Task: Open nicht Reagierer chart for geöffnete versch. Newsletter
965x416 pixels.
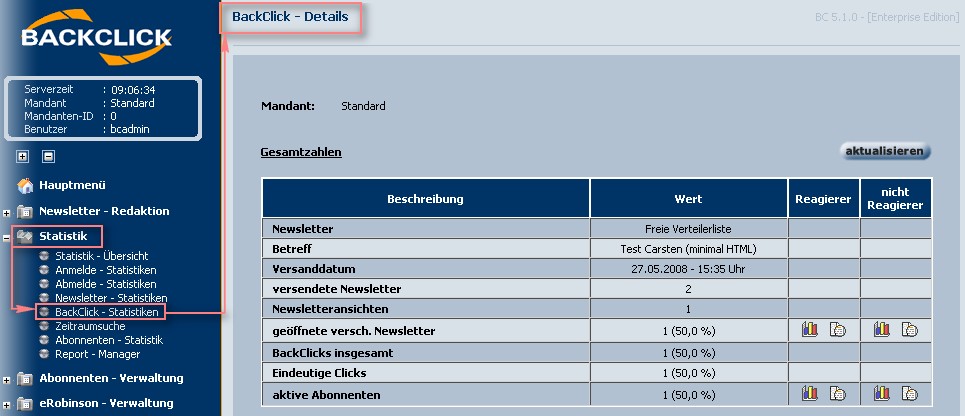Action: point(882,330)
